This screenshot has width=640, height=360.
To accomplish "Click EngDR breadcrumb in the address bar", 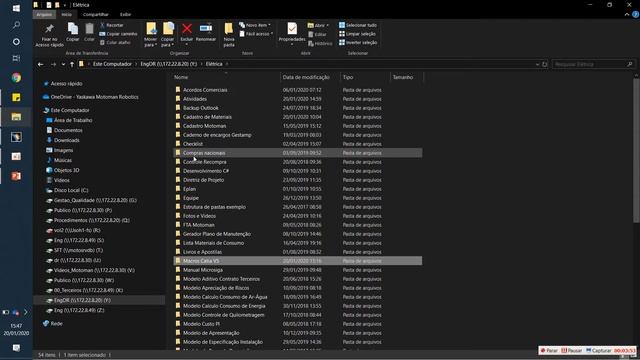I will (x=169, y=64).
